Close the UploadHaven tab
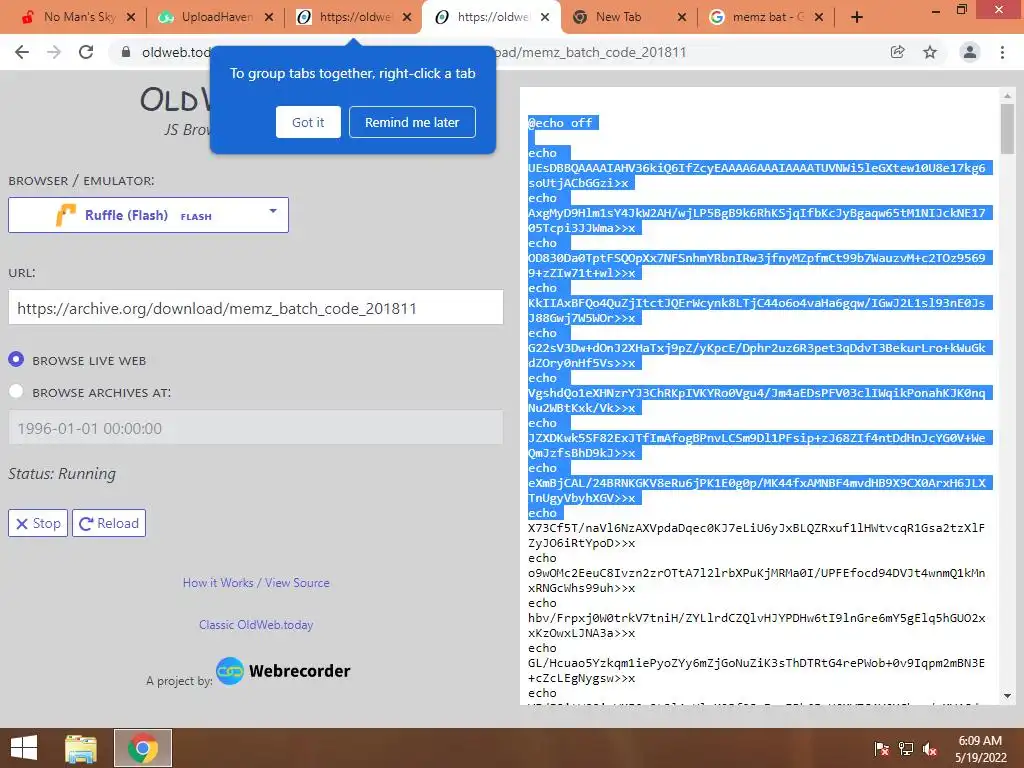1024x768 pixels. (x=268, y=18)
